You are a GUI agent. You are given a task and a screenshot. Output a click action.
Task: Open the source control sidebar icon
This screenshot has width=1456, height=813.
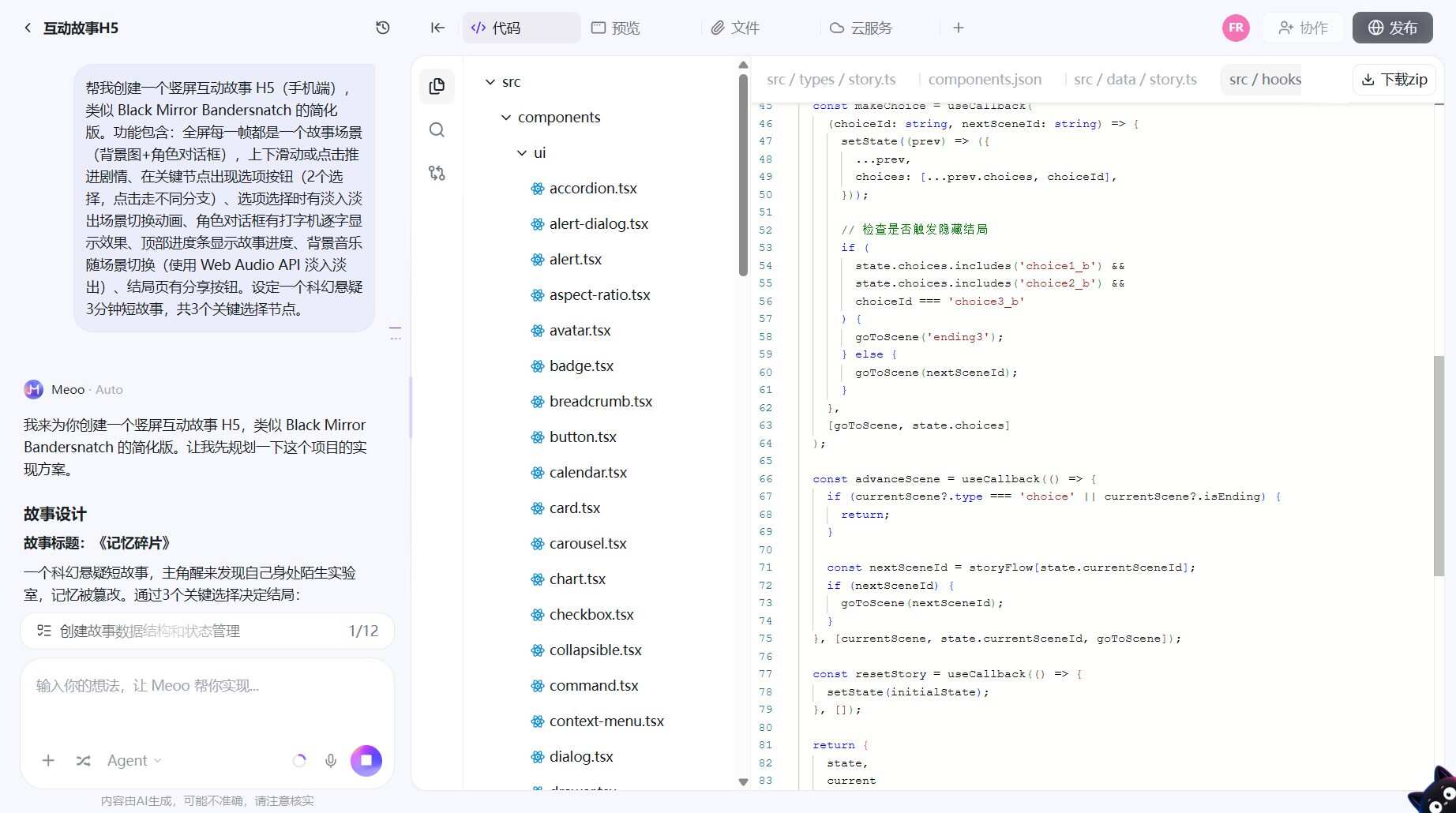point(437,173)
